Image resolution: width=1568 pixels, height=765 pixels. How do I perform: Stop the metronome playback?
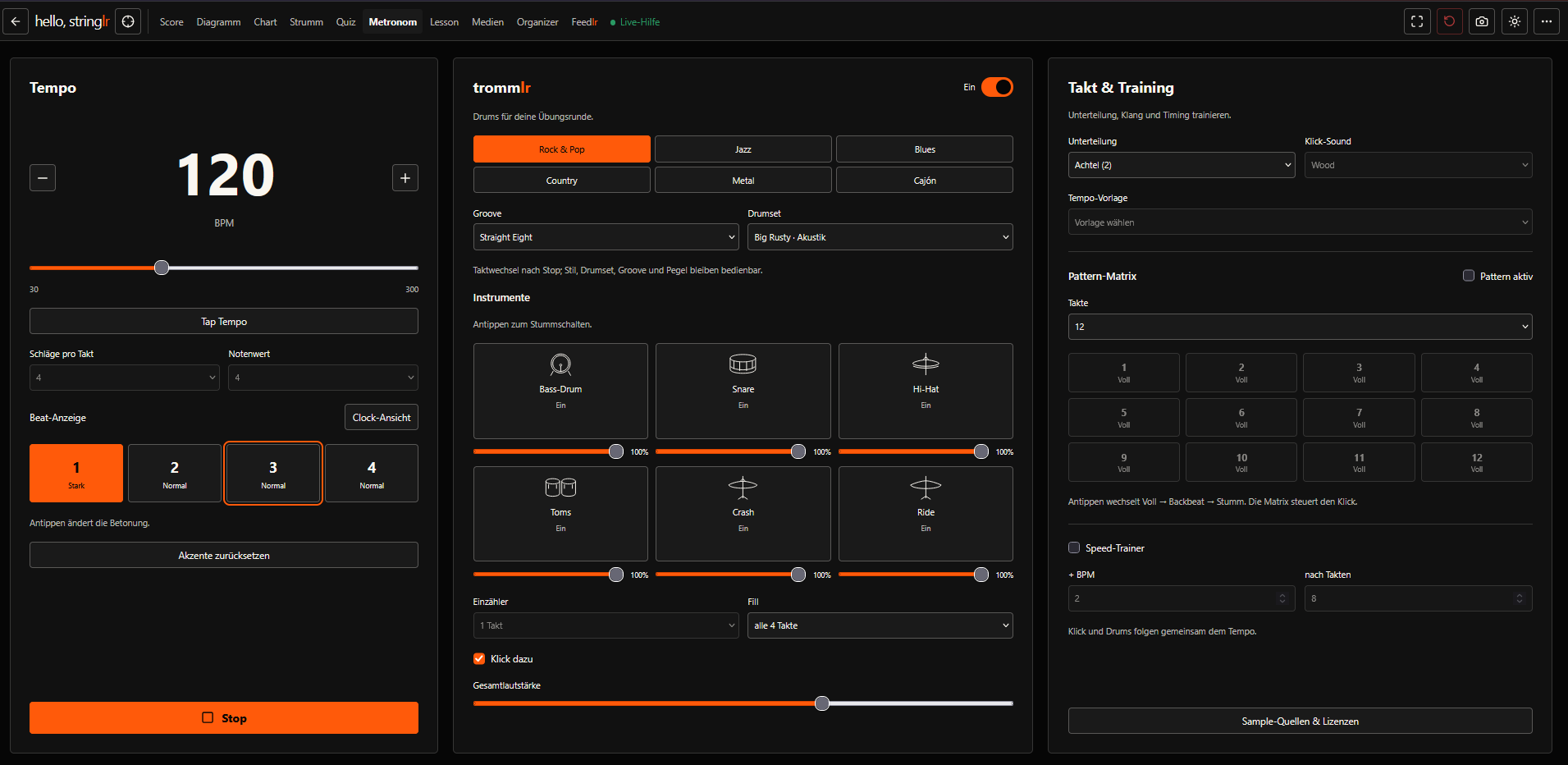(224, 717)
